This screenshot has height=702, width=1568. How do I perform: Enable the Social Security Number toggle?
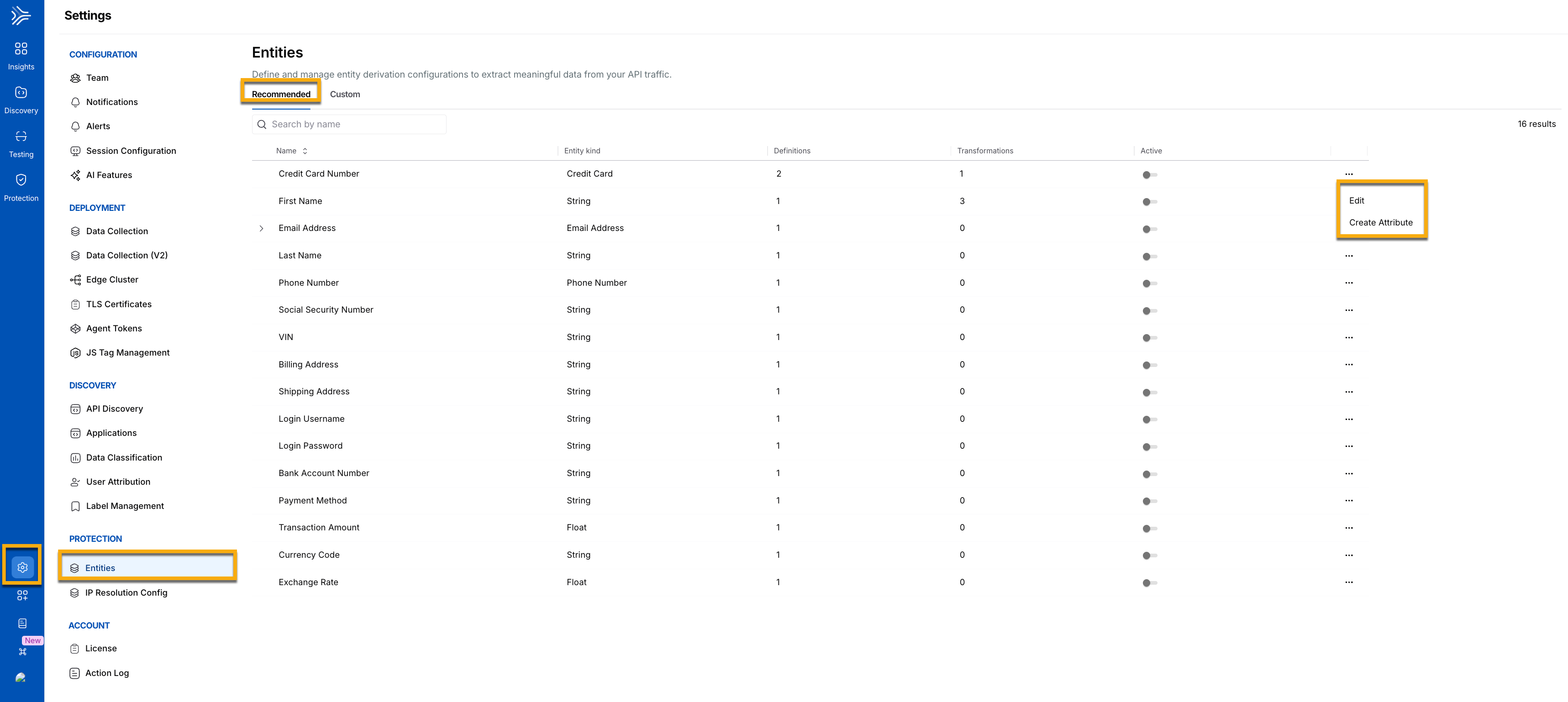tap(1149, 311)
